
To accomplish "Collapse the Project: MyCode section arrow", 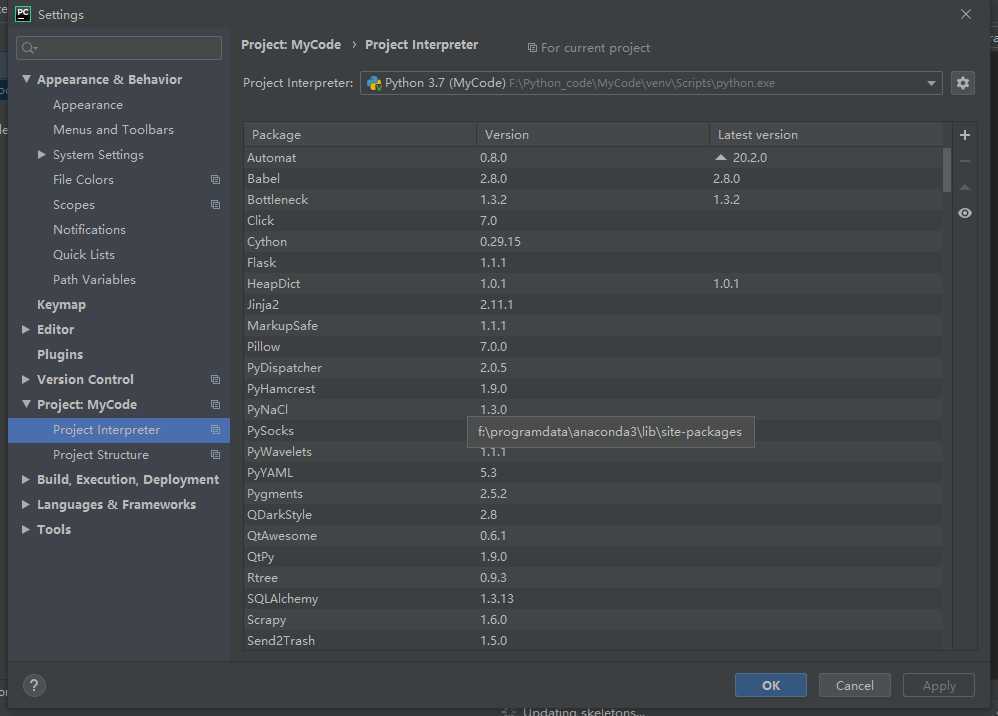I will pos(26,404).
